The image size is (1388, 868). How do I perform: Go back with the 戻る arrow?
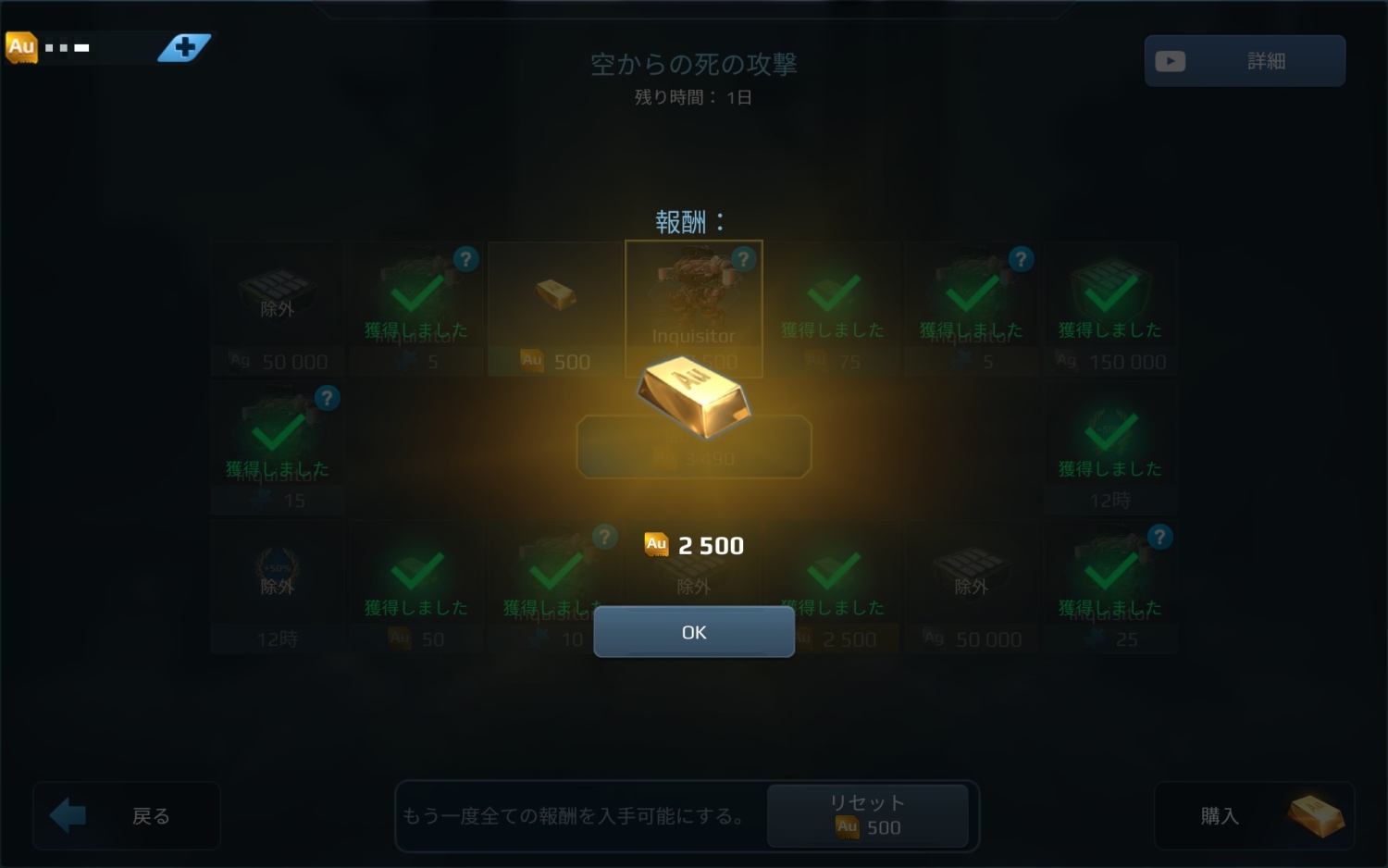click(x=126, y=815)
